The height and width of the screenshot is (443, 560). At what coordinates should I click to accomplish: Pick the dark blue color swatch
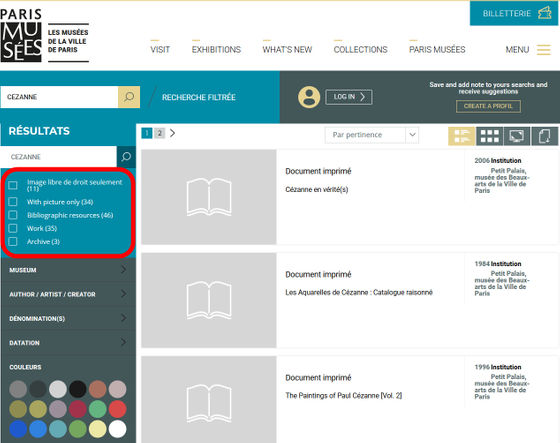point(18,429)
